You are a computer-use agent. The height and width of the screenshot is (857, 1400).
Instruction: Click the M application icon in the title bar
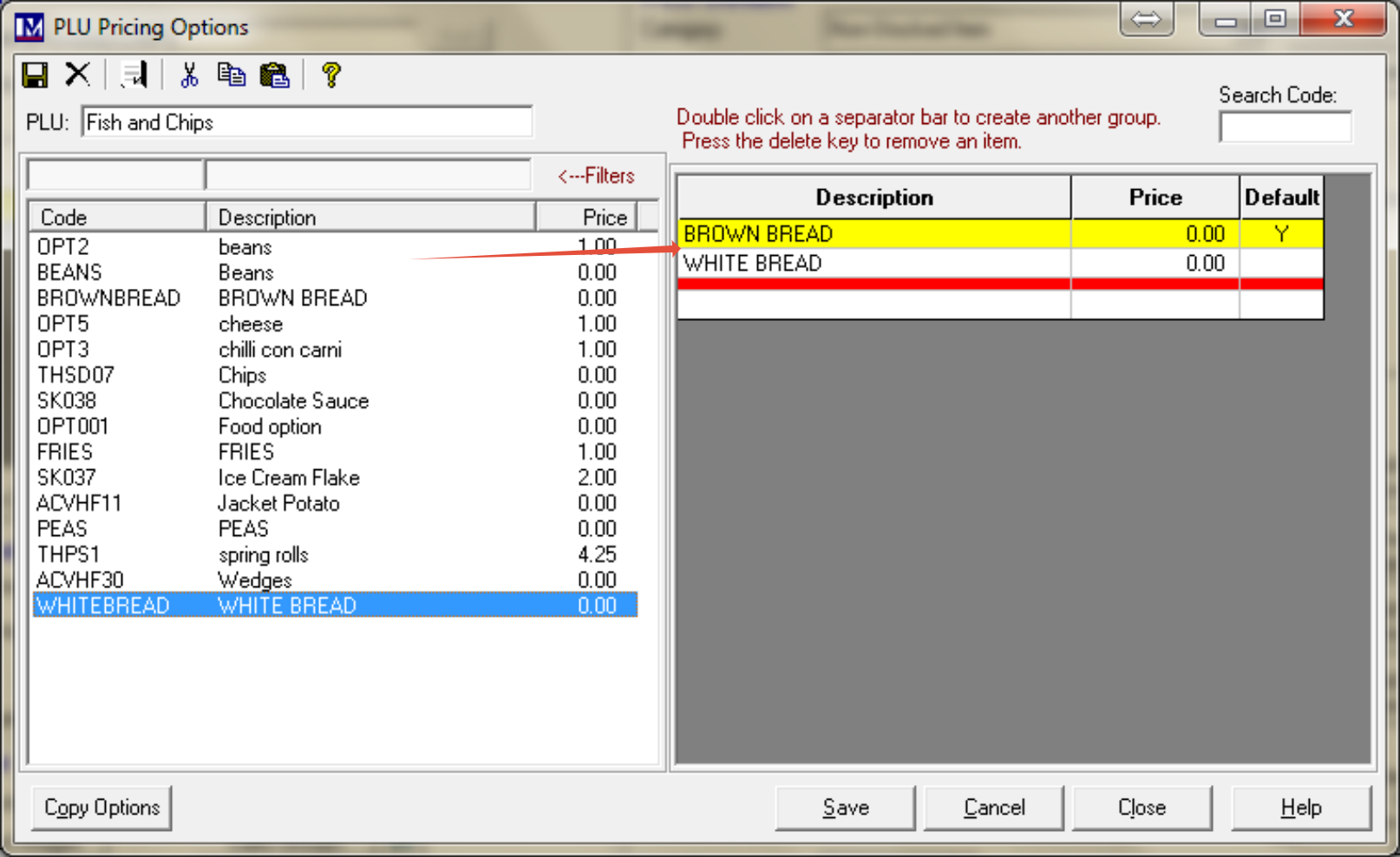(x=29, y=28)
